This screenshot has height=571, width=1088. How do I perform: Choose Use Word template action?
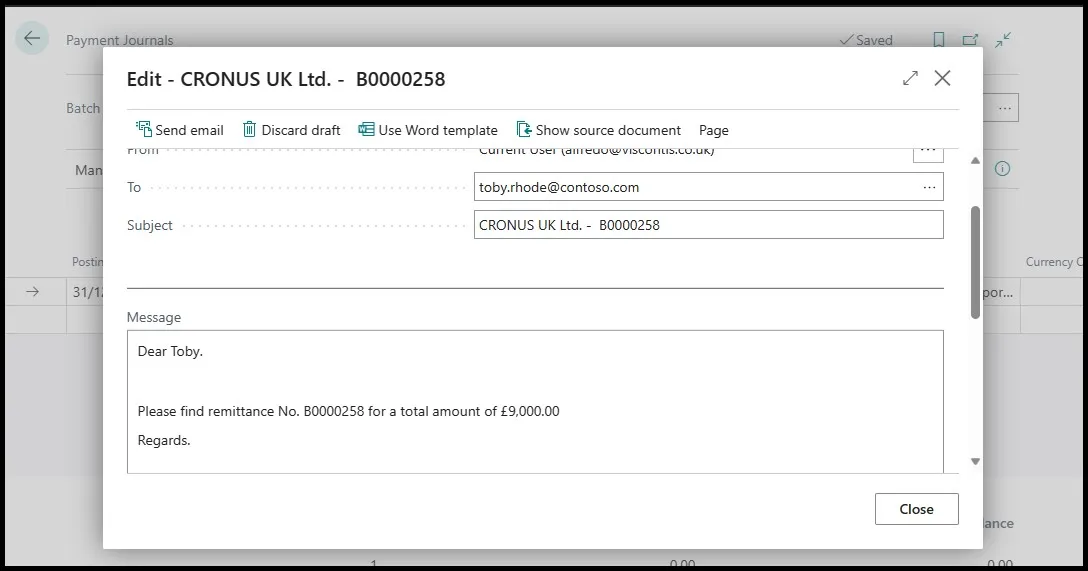coord(428,130)
